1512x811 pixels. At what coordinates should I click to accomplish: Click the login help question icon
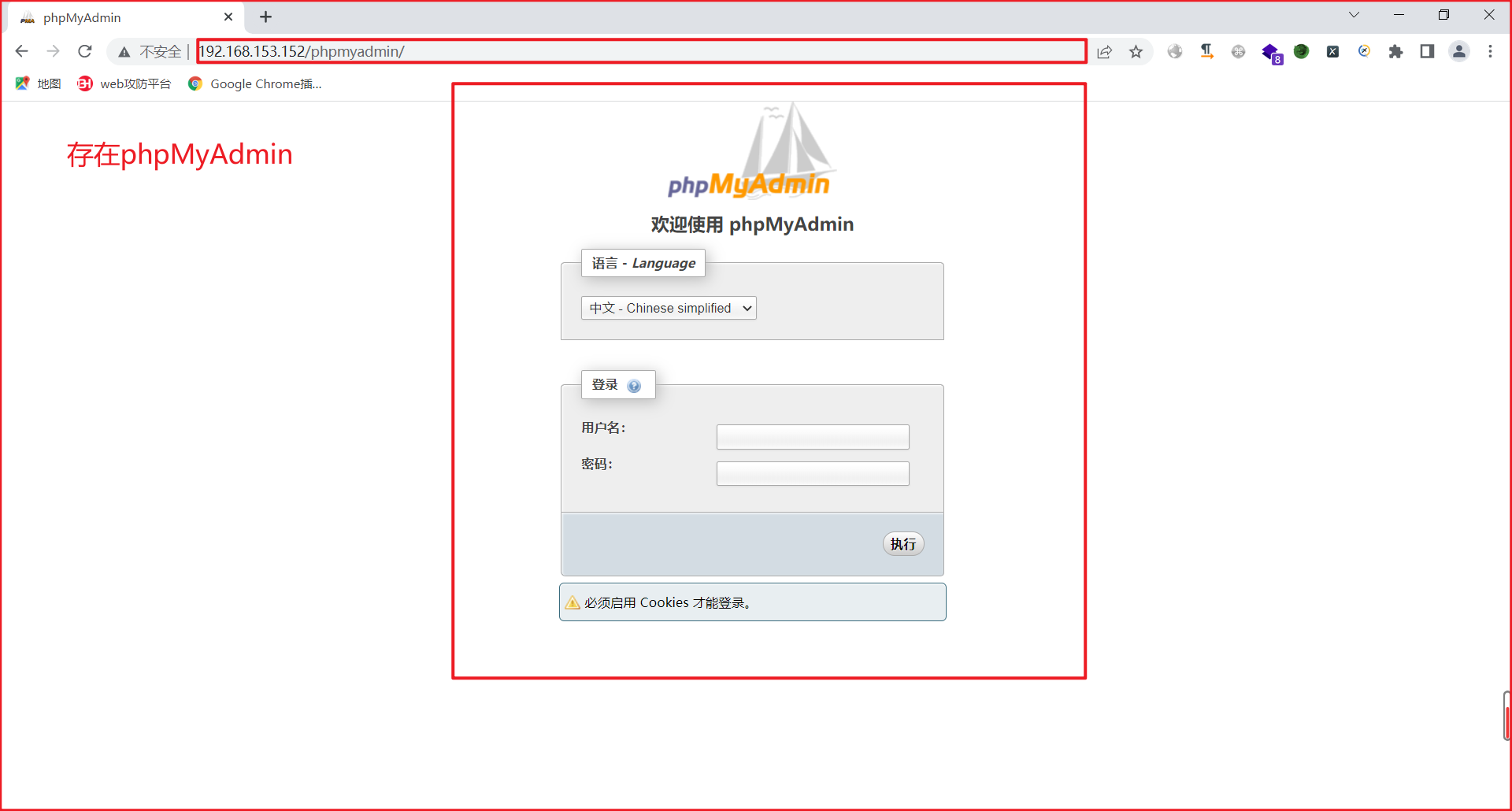click(634, 386)
